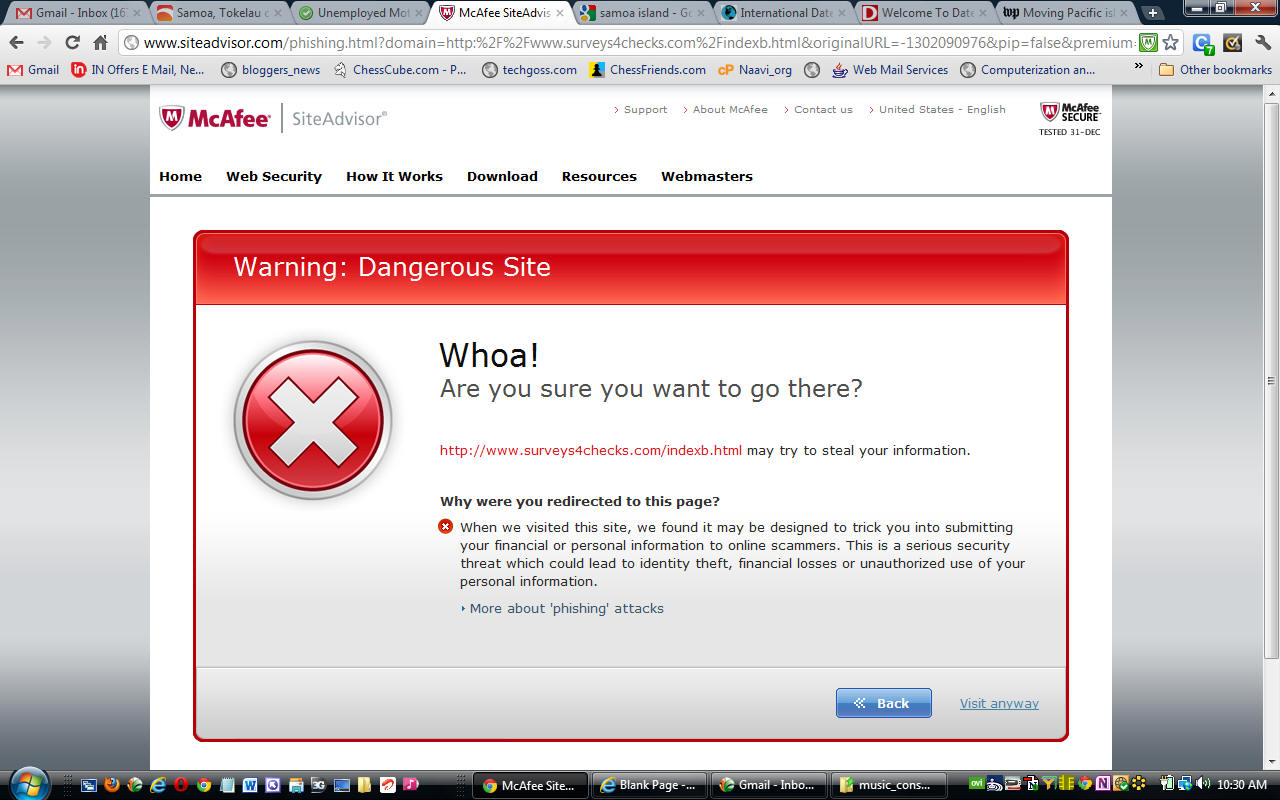Screen dimensions: 1280x800
Task: Open the Notepad quick launch icon
Action: coord(227,785)
